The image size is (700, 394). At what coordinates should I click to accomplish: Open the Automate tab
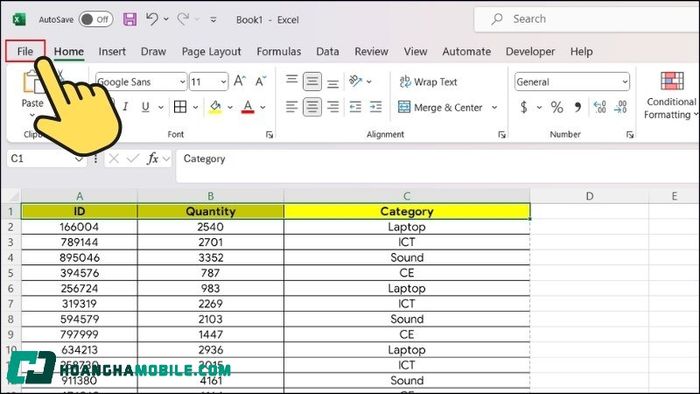point(467,51)
